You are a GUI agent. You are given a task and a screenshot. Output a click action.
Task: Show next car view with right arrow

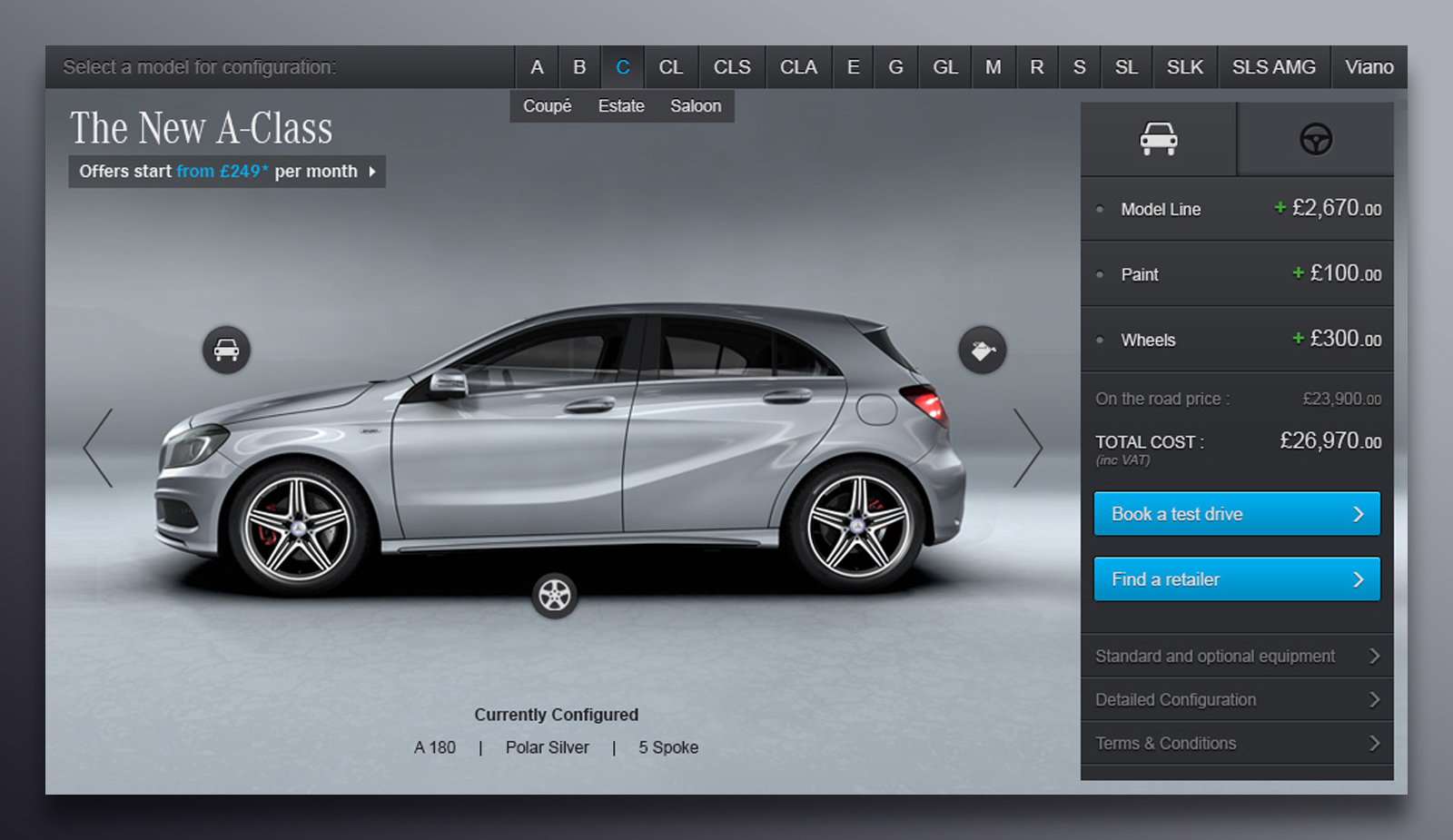tap(1028, 448)
